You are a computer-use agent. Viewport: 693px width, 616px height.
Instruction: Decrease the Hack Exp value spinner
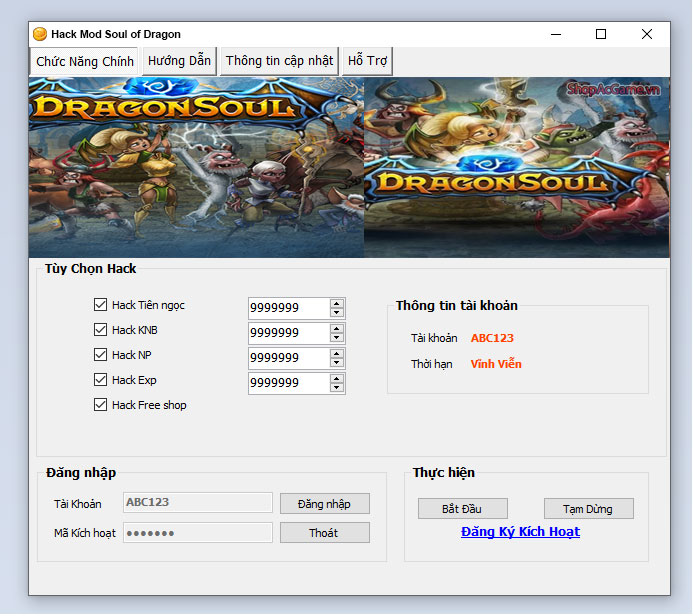point(337,388)
